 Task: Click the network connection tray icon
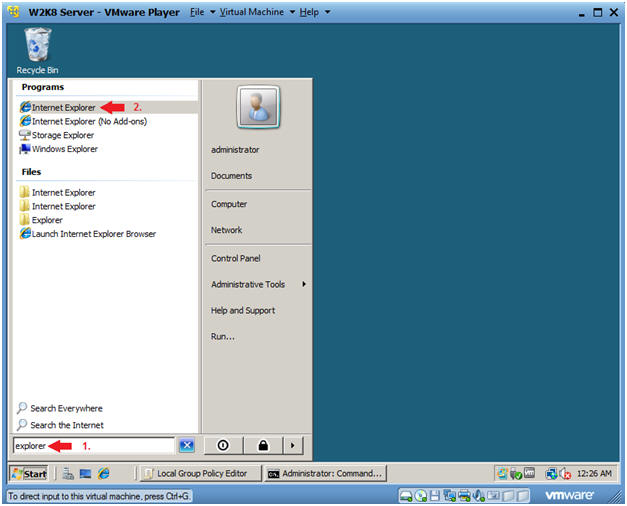(x=551, y=474)
